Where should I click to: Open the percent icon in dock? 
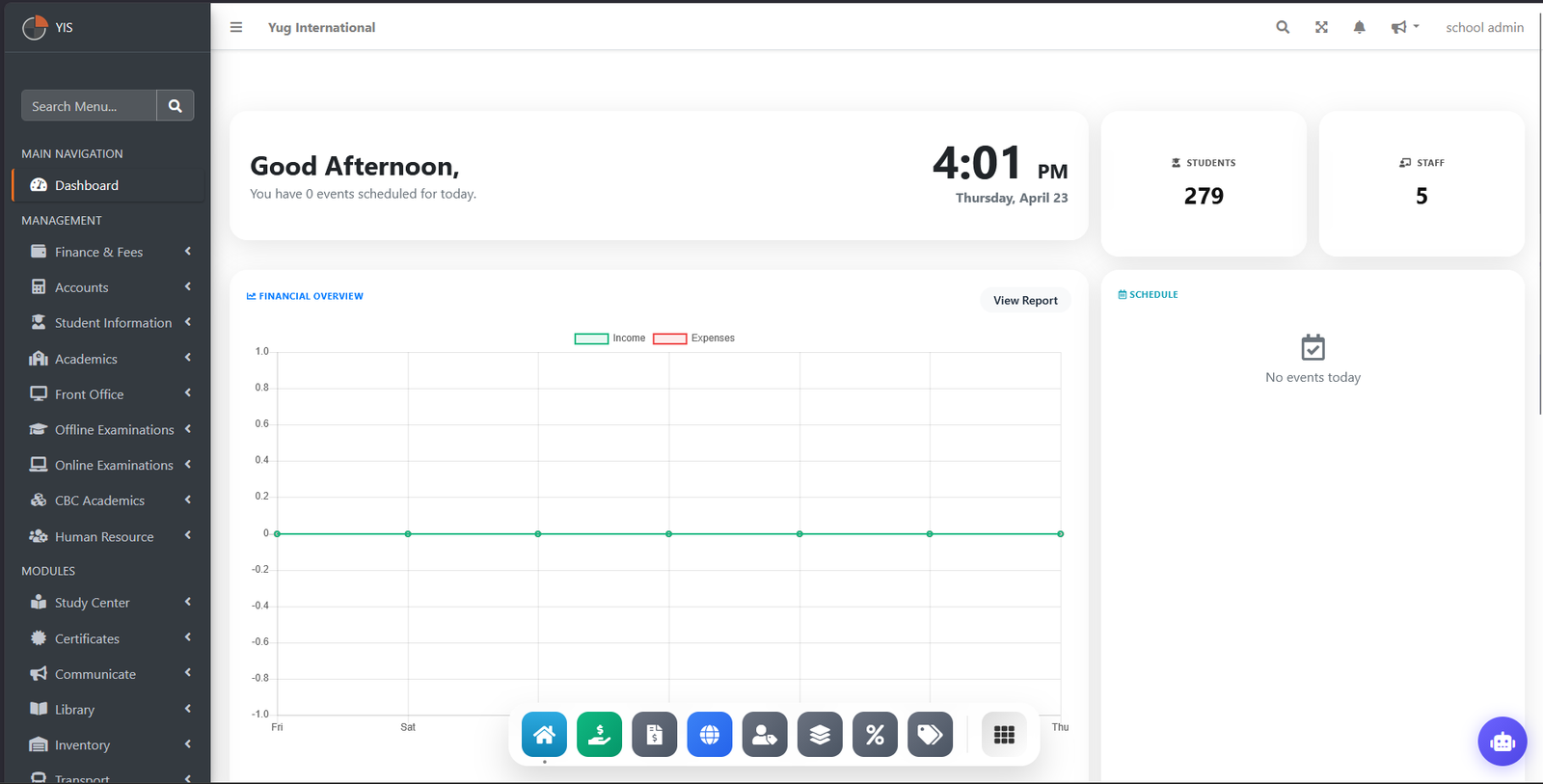[875, 735]
